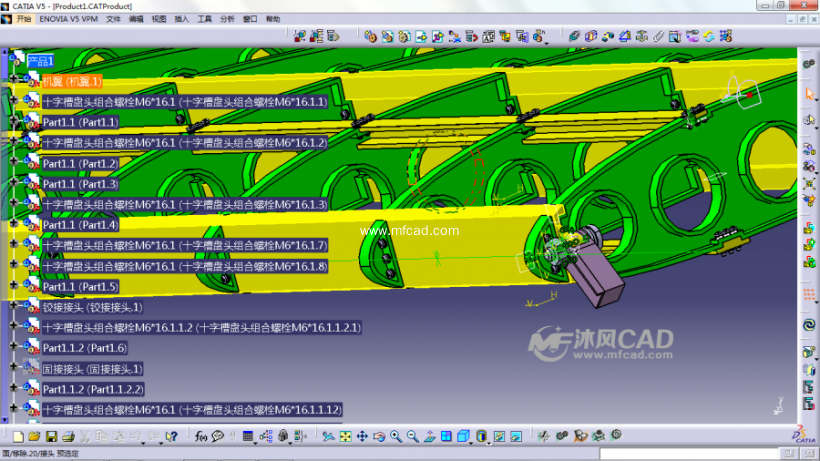Click the What's This help icon
Viewport: 820px width, 461px height.
tap(172, 437)
